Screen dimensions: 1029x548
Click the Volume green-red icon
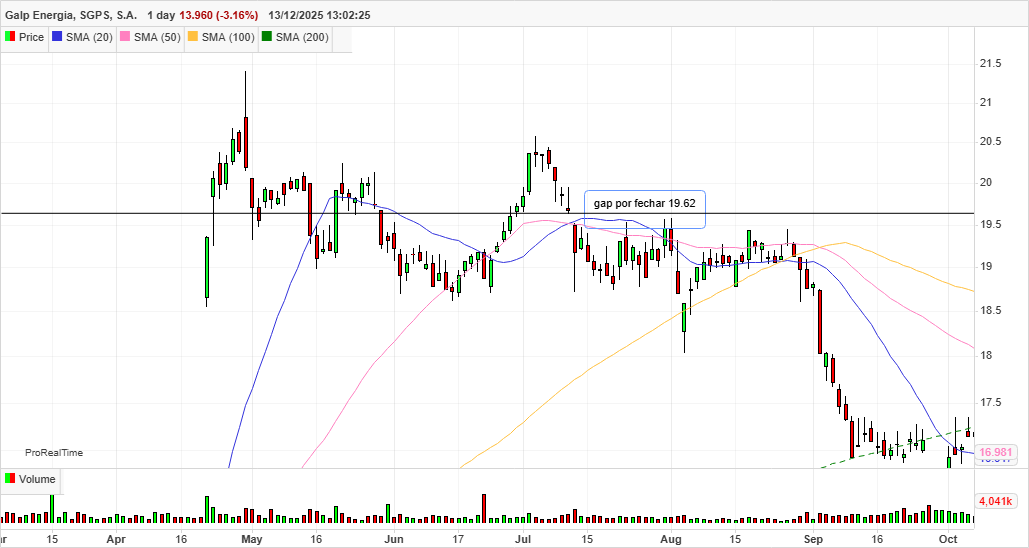pyautogui.click(x=10, y=479)
